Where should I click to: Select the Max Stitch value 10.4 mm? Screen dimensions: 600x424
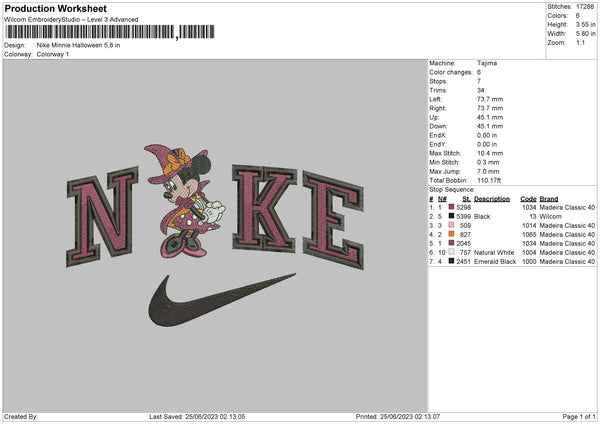tap(490, 153)
